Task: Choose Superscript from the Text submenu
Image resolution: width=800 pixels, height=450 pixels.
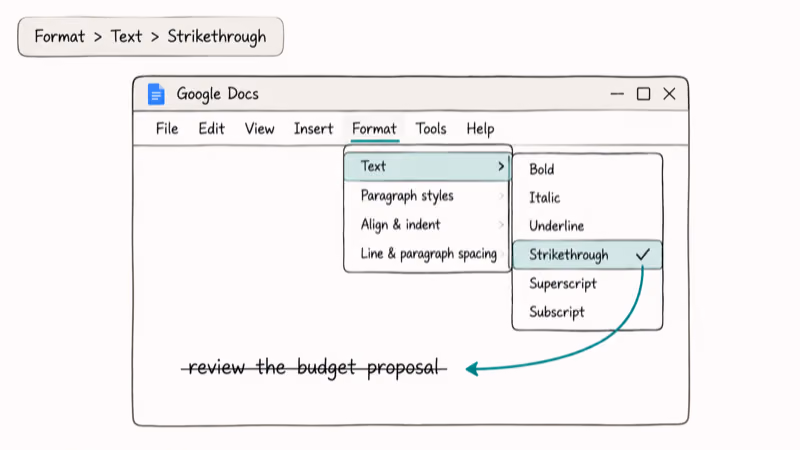Action: [587, 284]
